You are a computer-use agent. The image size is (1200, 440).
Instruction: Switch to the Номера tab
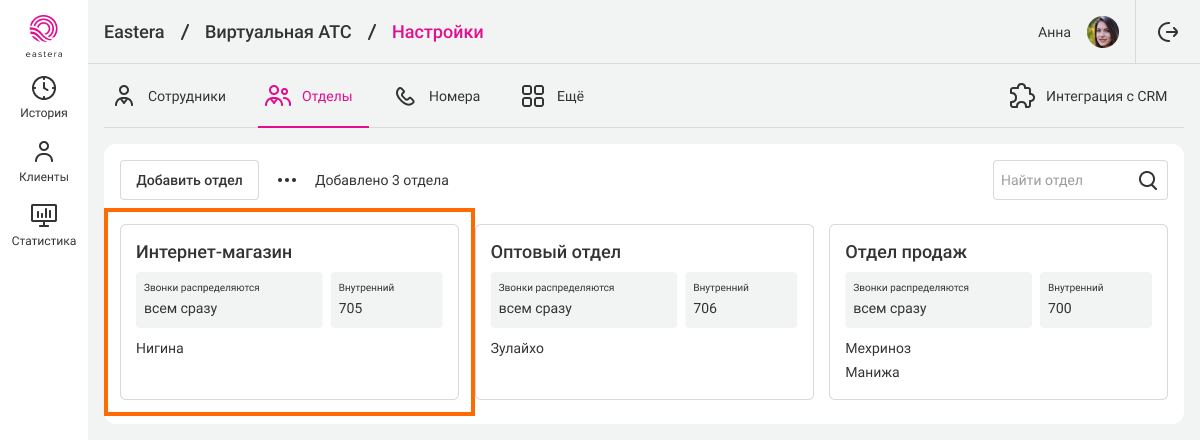[438, 97]
